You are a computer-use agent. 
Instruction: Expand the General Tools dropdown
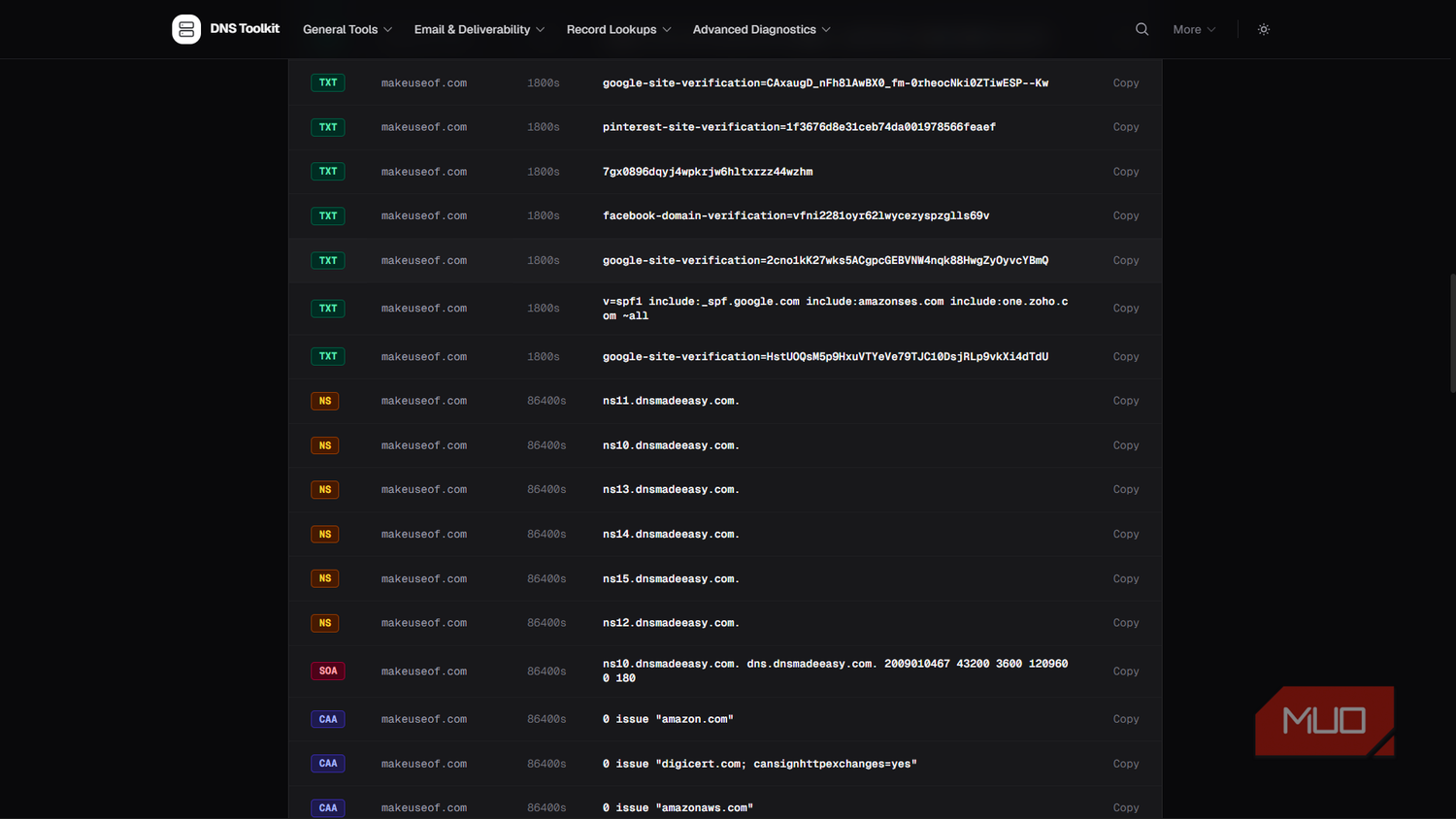coord(347,29)
